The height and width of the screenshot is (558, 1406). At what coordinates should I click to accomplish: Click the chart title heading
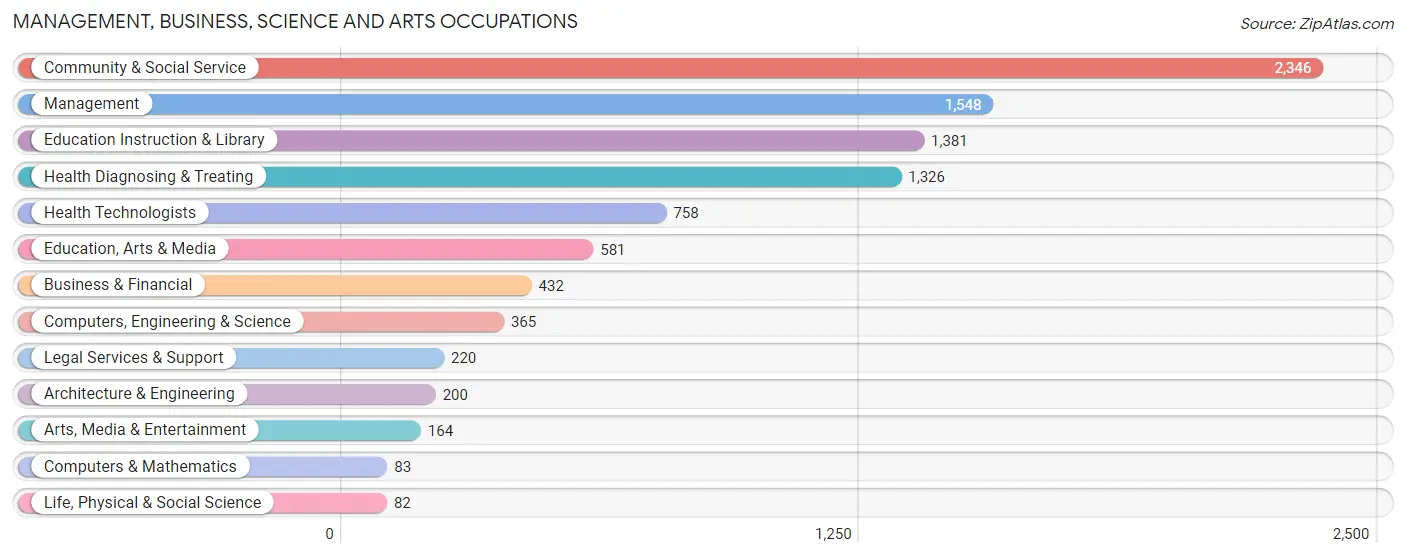(x=295, y=21)
